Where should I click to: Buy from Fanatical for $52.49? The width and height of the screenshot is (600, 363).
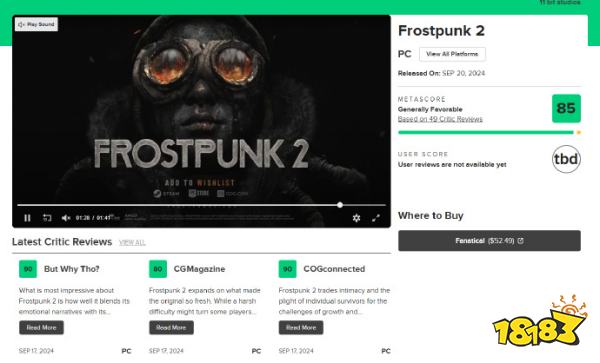click(x=489, y=241)
